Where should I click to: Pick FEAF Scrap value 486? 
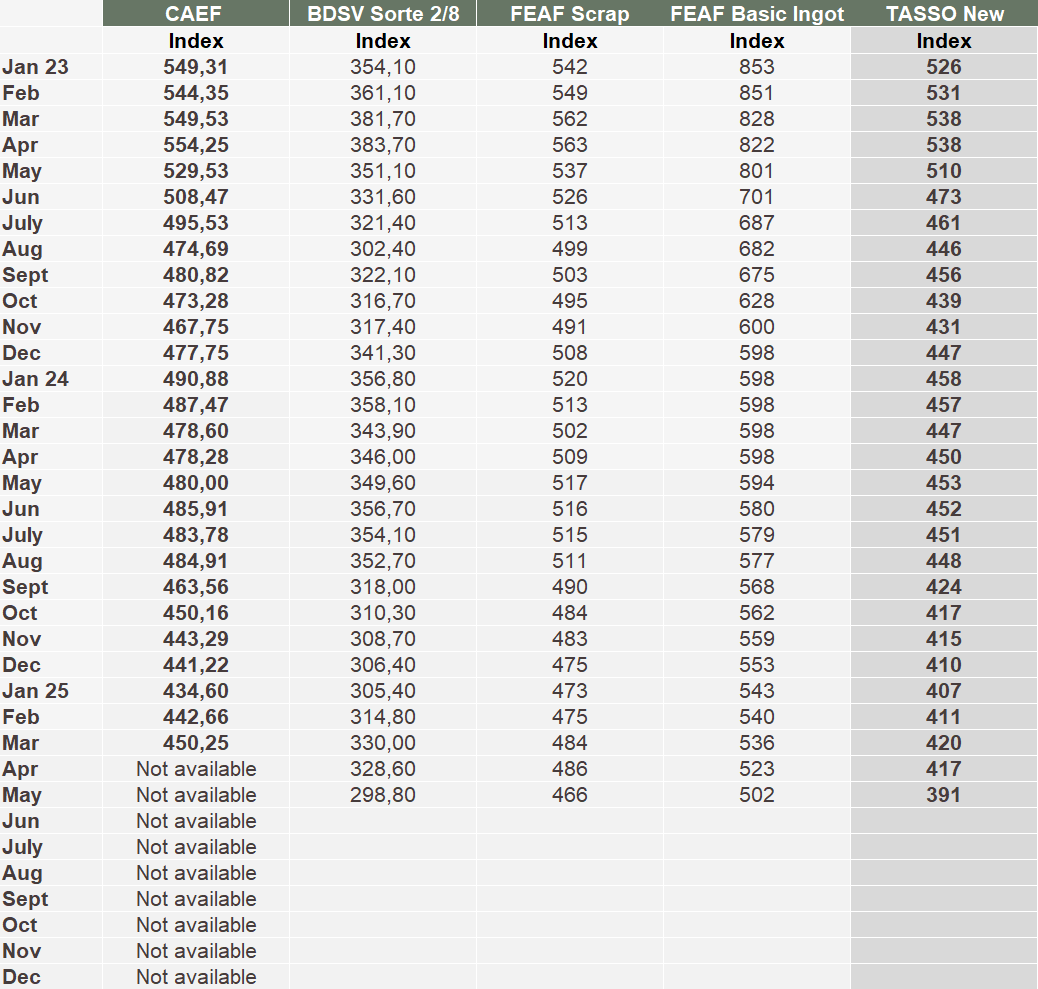coord(570,769)
